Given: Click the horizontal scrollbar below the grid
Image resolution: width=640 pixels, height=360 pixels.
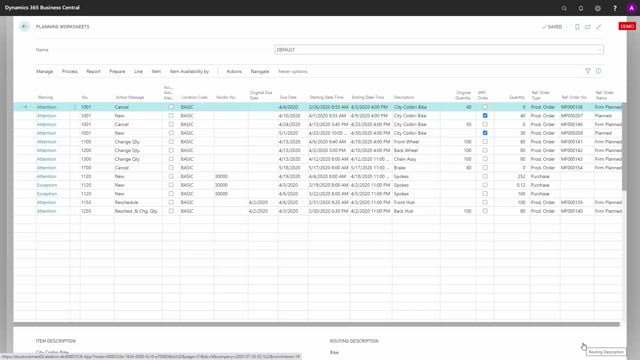Looking at the screenshot, I should tap(316, 324).
